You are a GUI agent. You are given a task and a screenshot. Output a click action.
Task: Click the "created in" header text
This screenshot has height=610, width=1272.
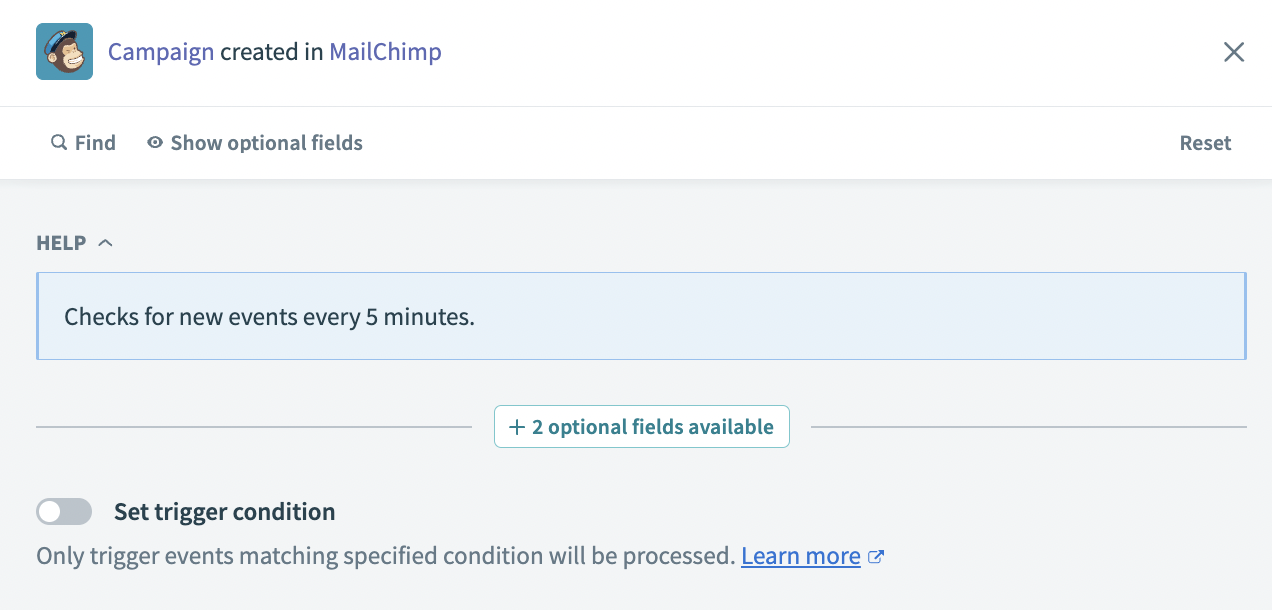271,52
